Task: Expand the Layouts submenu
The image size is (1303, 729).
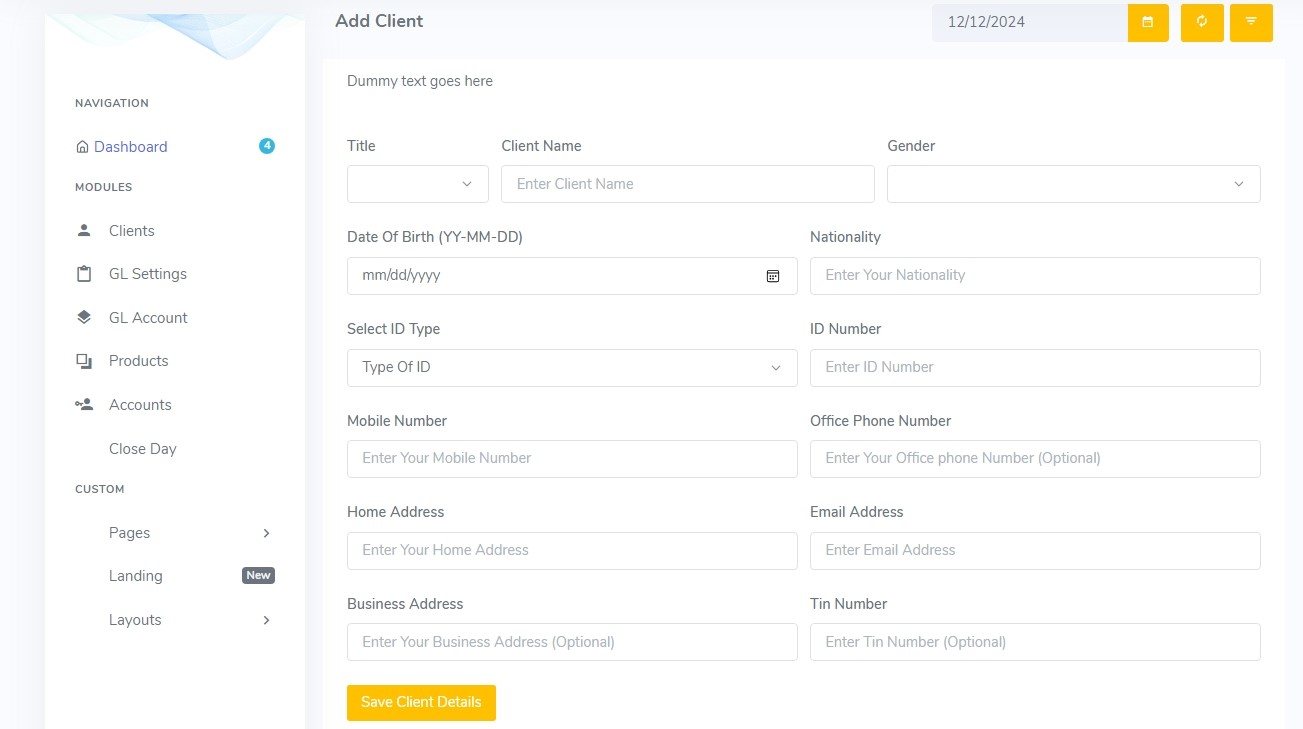Action: 266,620
